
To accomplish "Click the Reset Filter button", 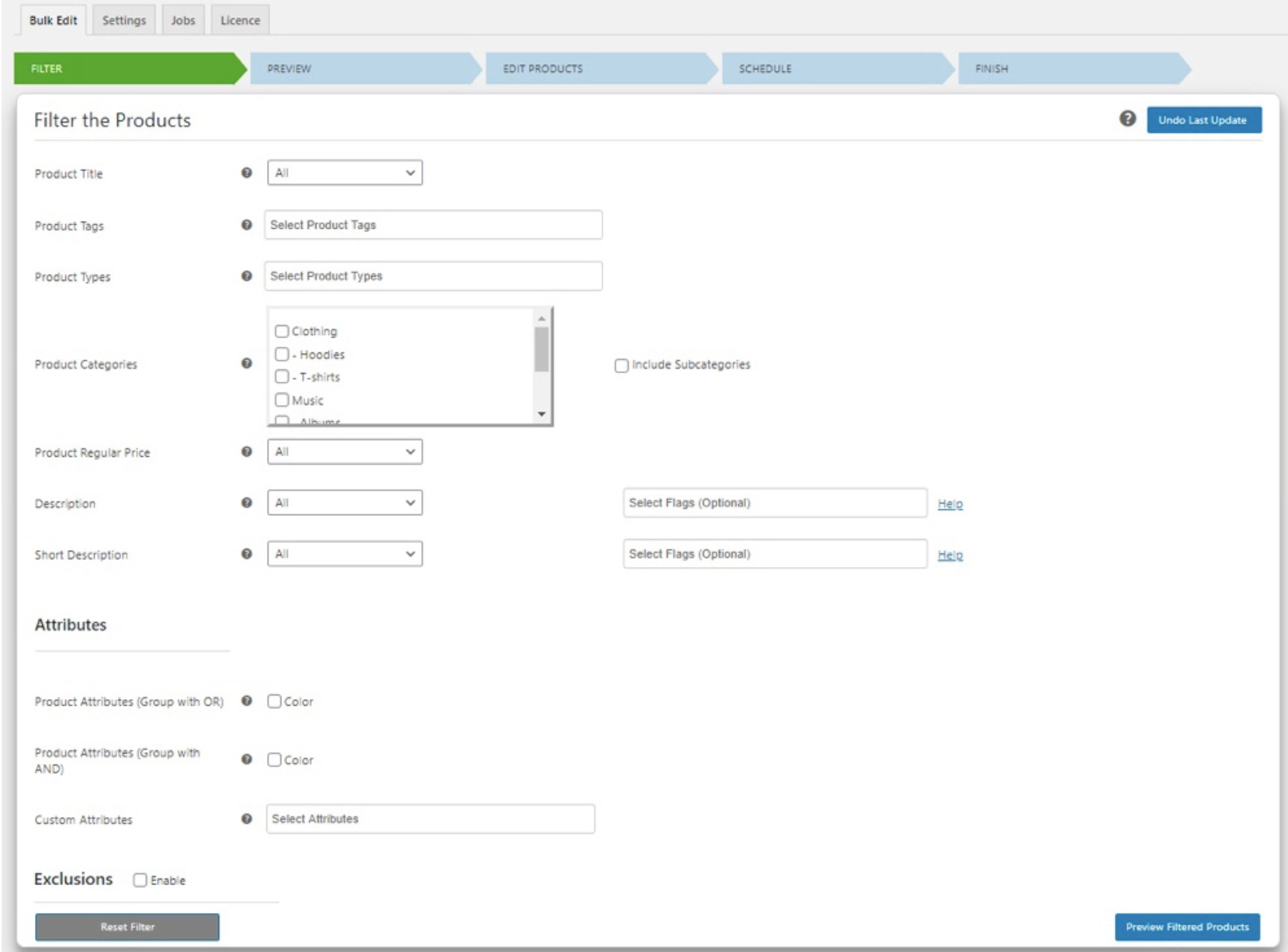I will click(127, 926).
